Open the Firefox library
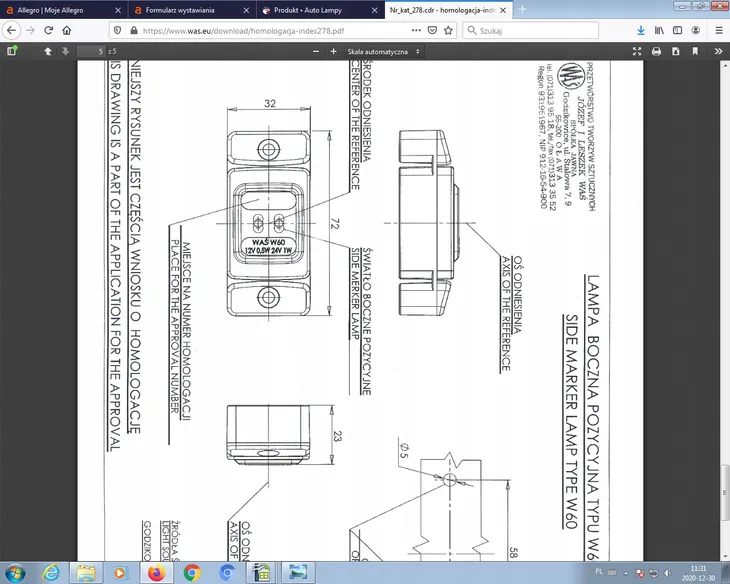 point(659,30)
